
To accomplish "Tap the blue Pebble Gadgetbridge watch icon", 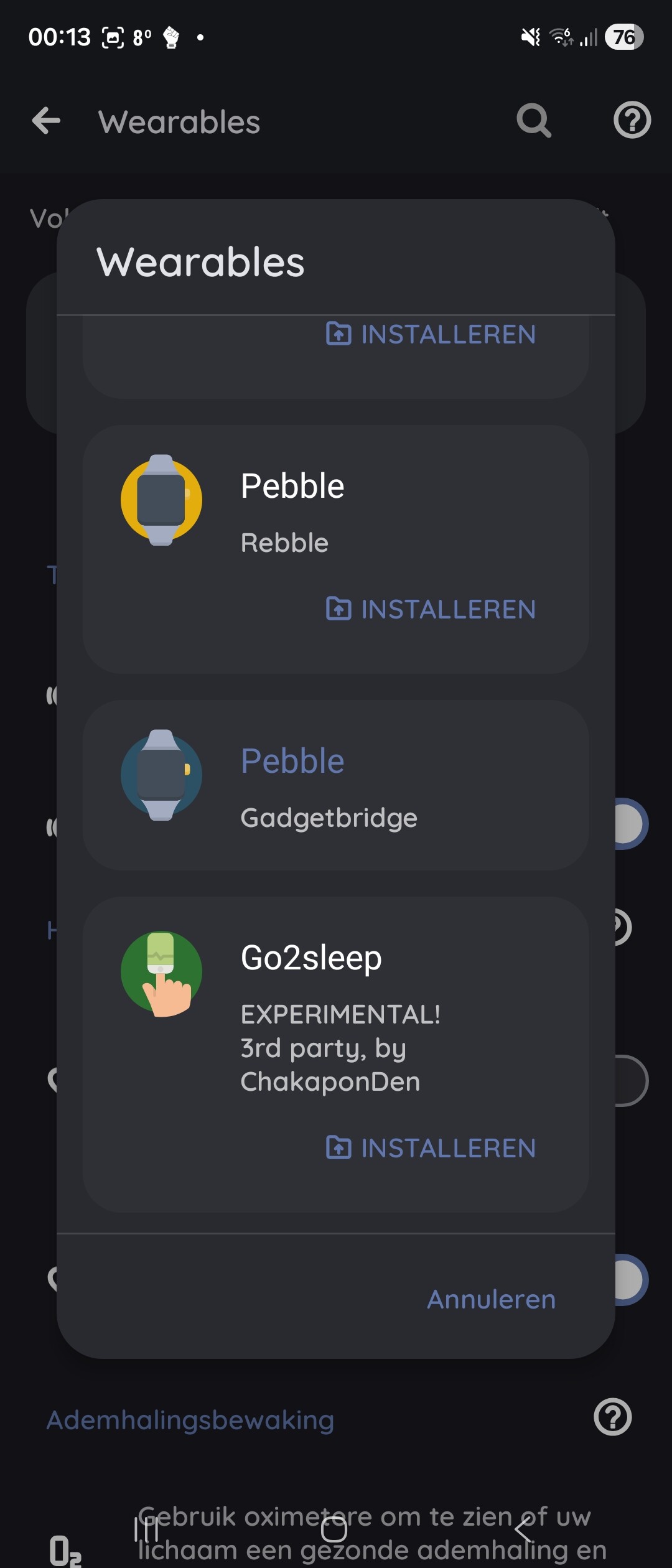I will pyautogui.click(x=161, y=775).
